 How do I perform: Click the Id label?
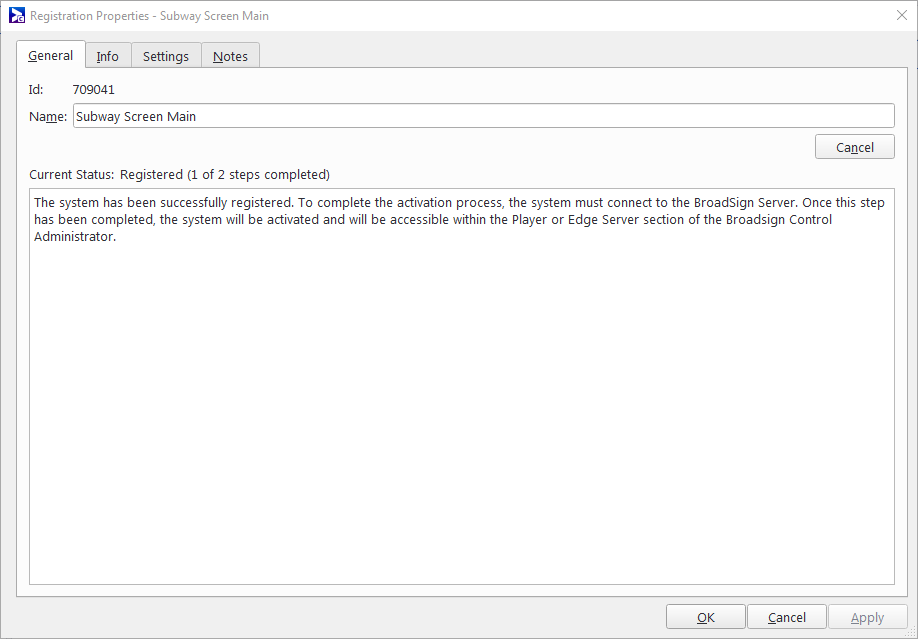tap(36, 89)
